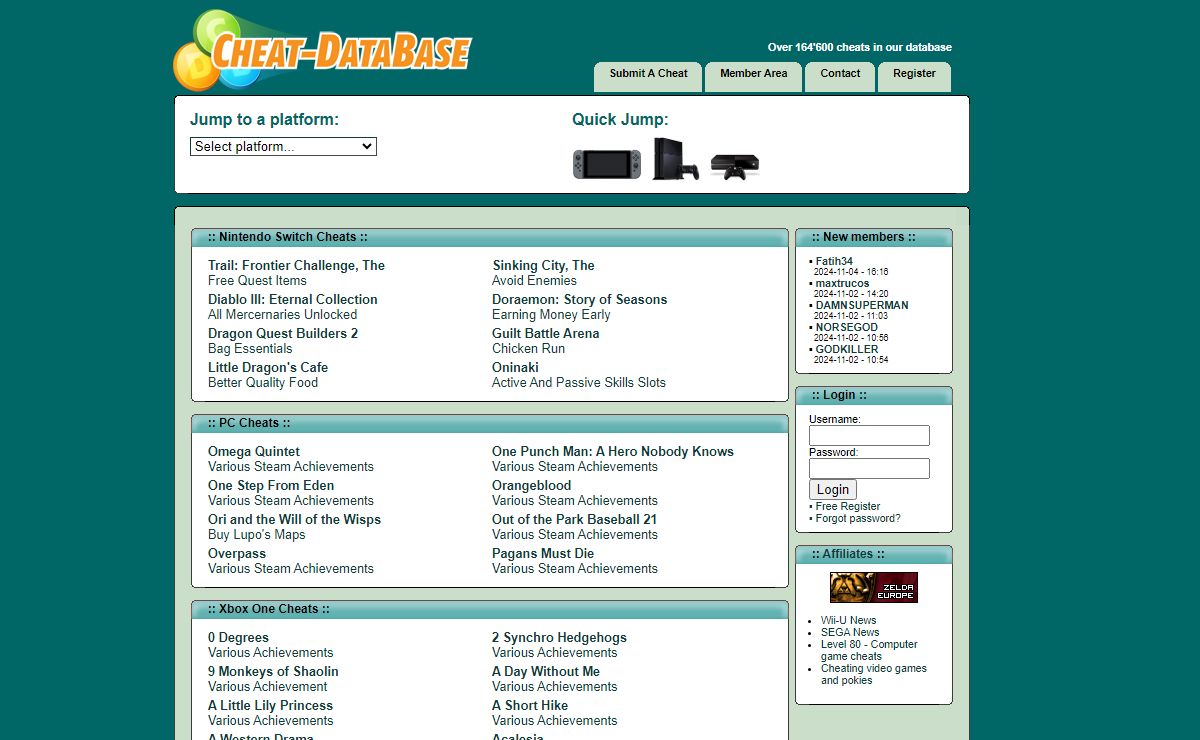The width and height of the screenshot is (1200, 740).
Task: Click the "Free Quest Items" cheat text
Action: coord(257,280)
